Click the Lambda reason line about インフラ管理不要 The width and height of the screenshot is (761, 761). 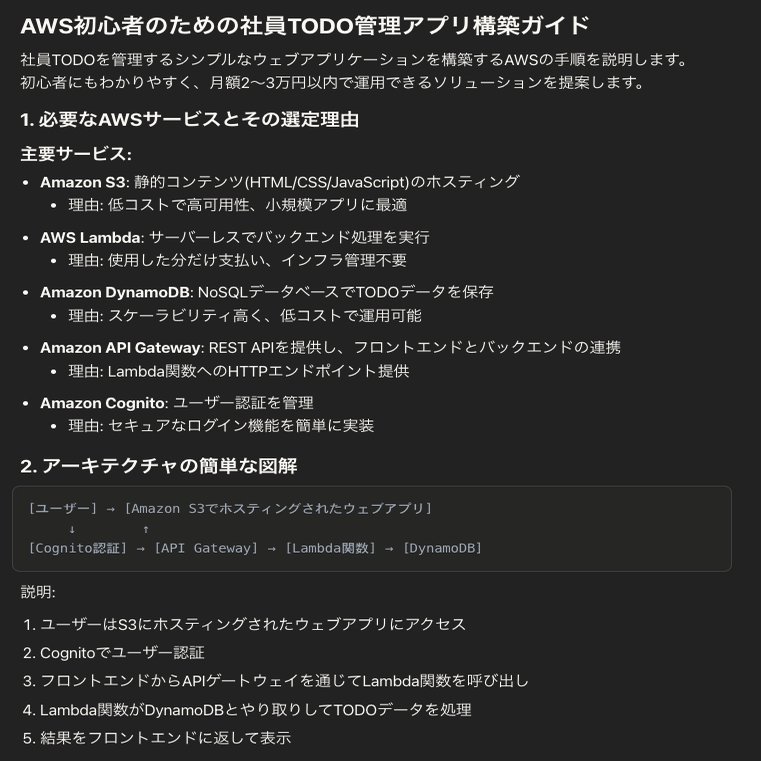click(x=238, y=261)
